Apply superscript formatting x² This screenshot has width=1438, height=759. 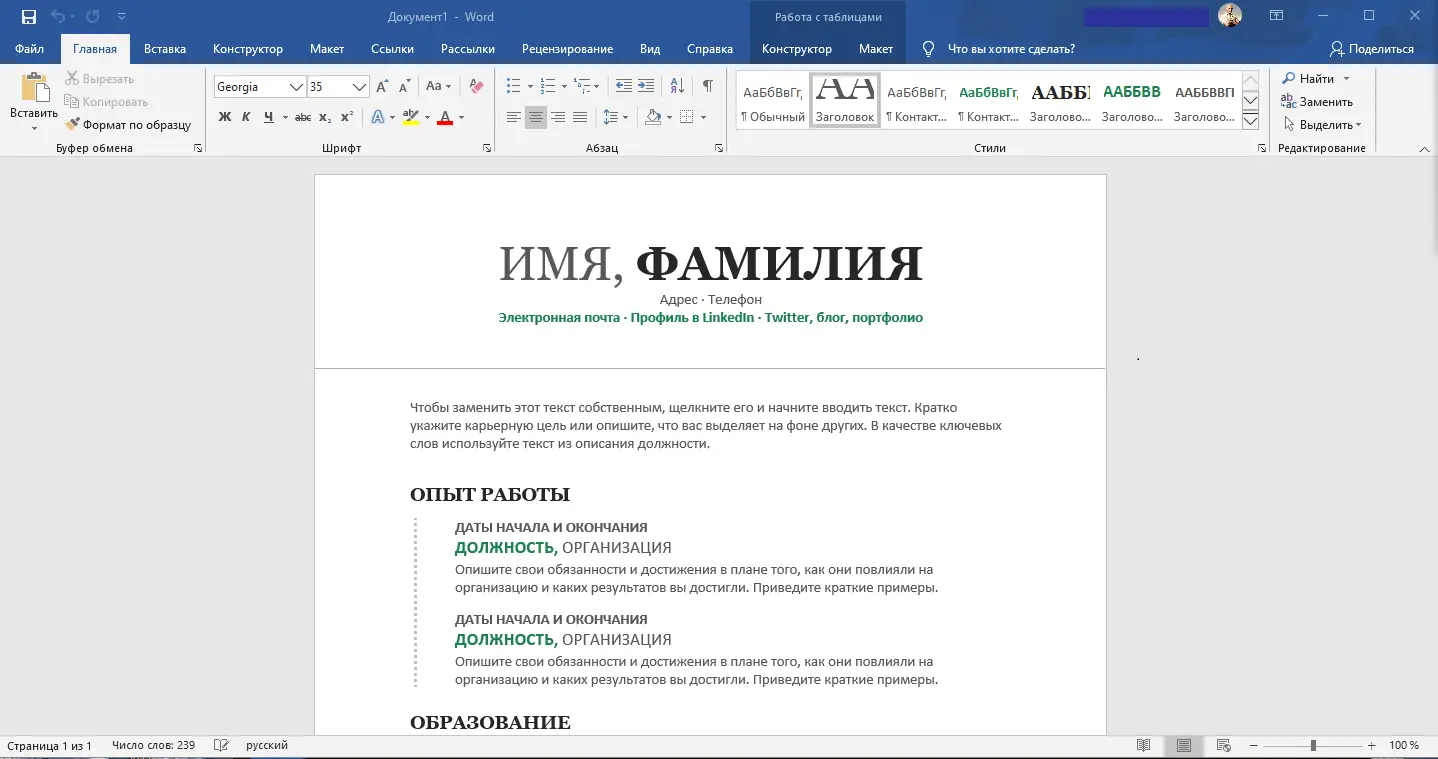347,117
